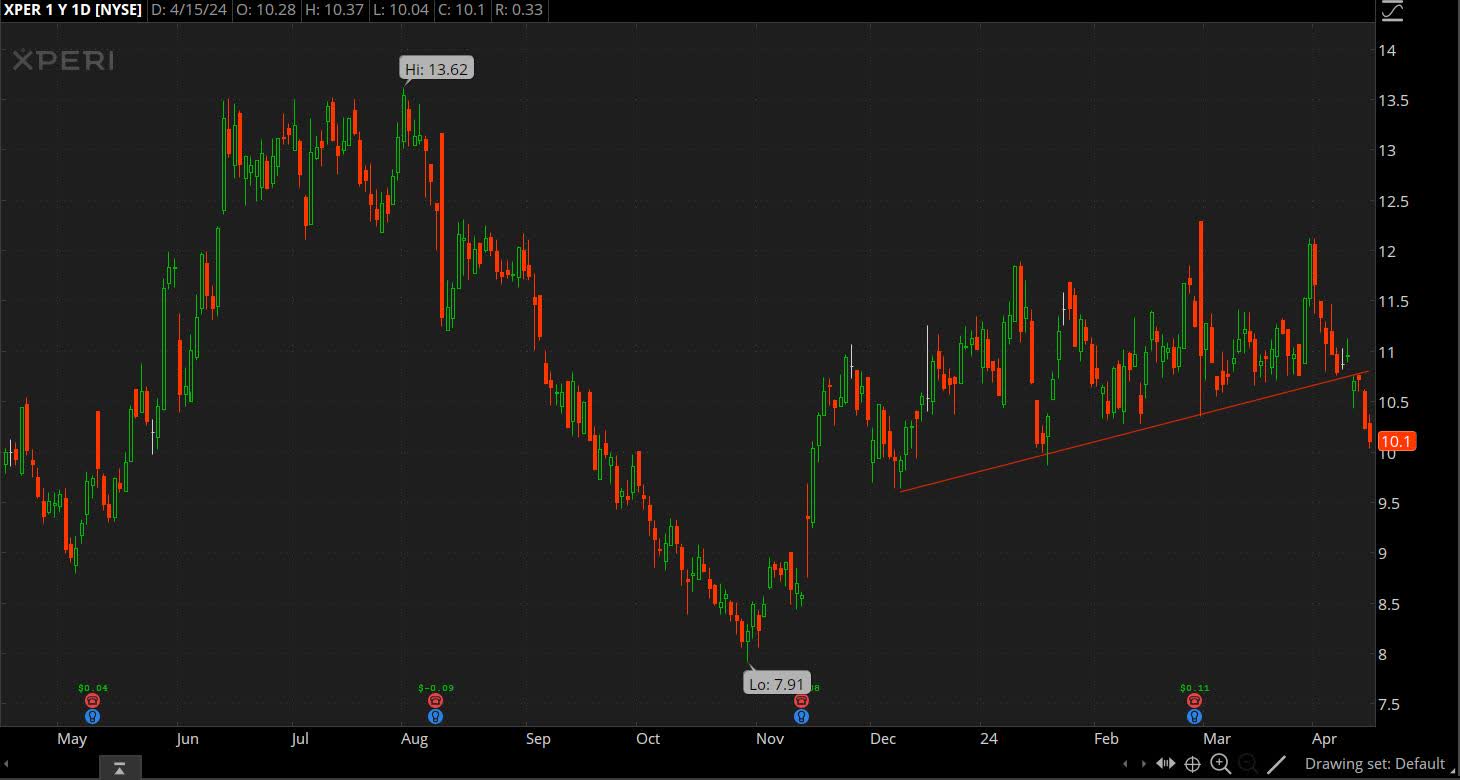
Task: Click the D: 4/15/24 date field
Action: tap(189, 11)
